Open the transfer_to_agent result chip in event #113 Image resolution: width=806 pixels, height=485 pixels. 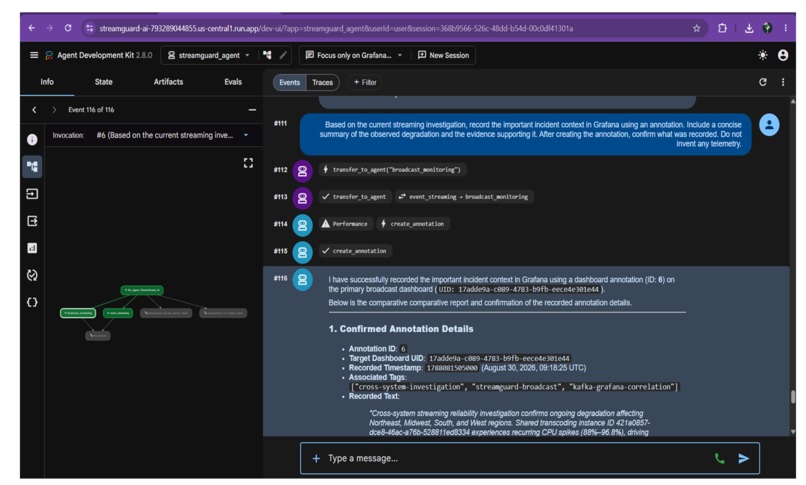[x=355, y=197]
